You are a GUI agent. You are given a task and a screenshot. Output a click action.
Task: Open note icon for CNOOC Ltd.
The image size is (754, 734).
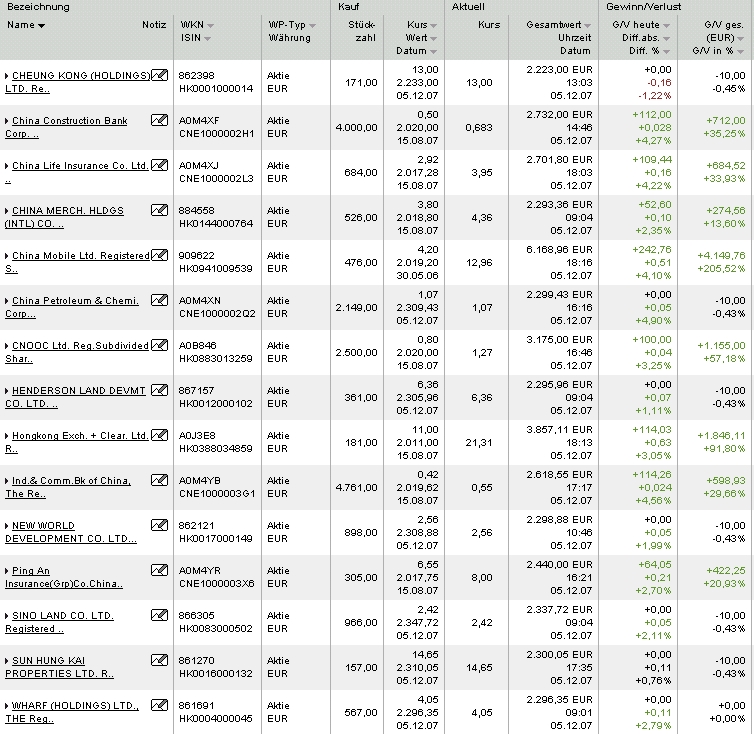160,345
